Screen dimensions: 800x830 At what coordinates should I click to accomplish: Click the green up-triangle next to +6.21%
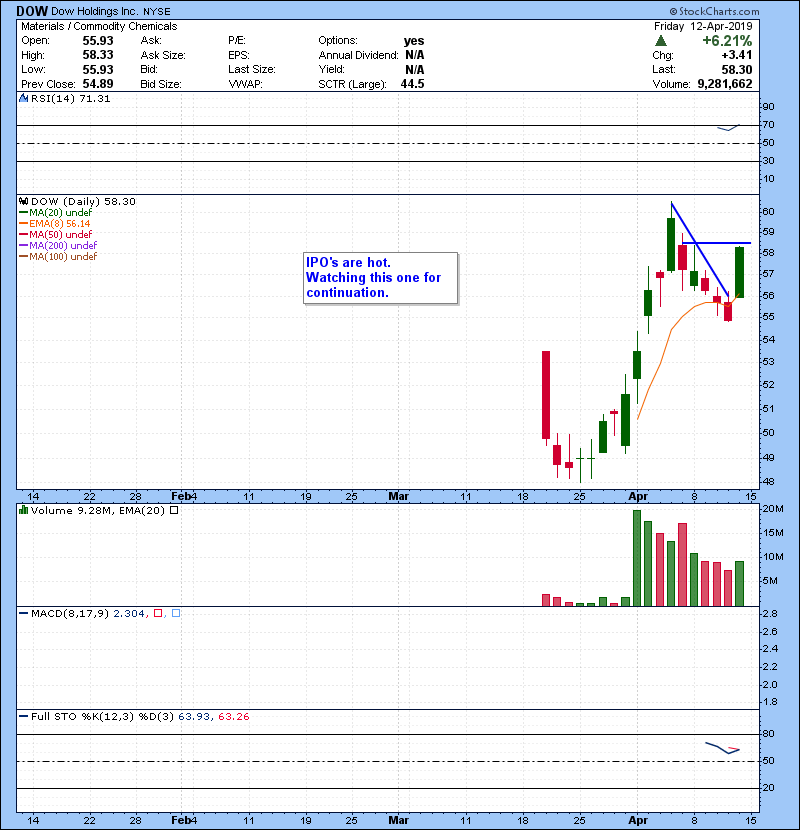[660, 41]
